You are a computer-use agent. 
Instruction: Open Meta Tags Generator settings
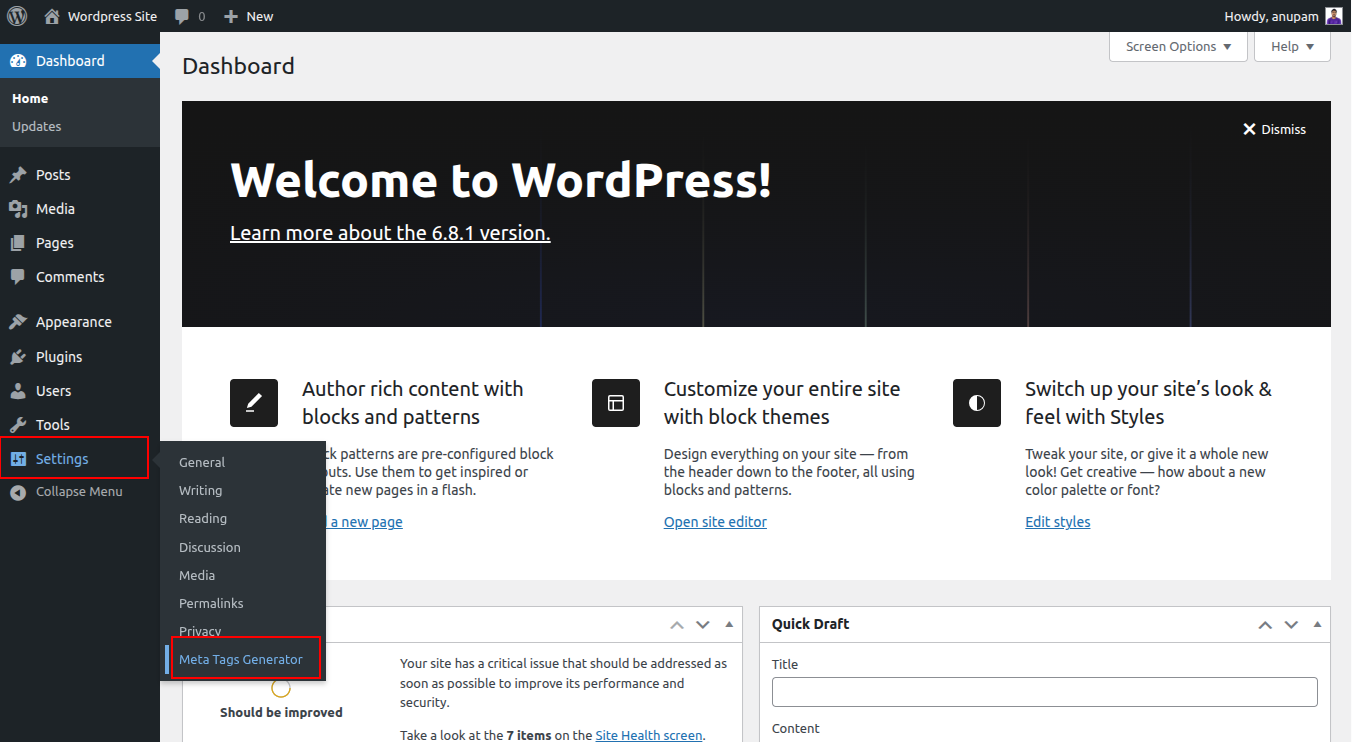(x=241, y=659)
